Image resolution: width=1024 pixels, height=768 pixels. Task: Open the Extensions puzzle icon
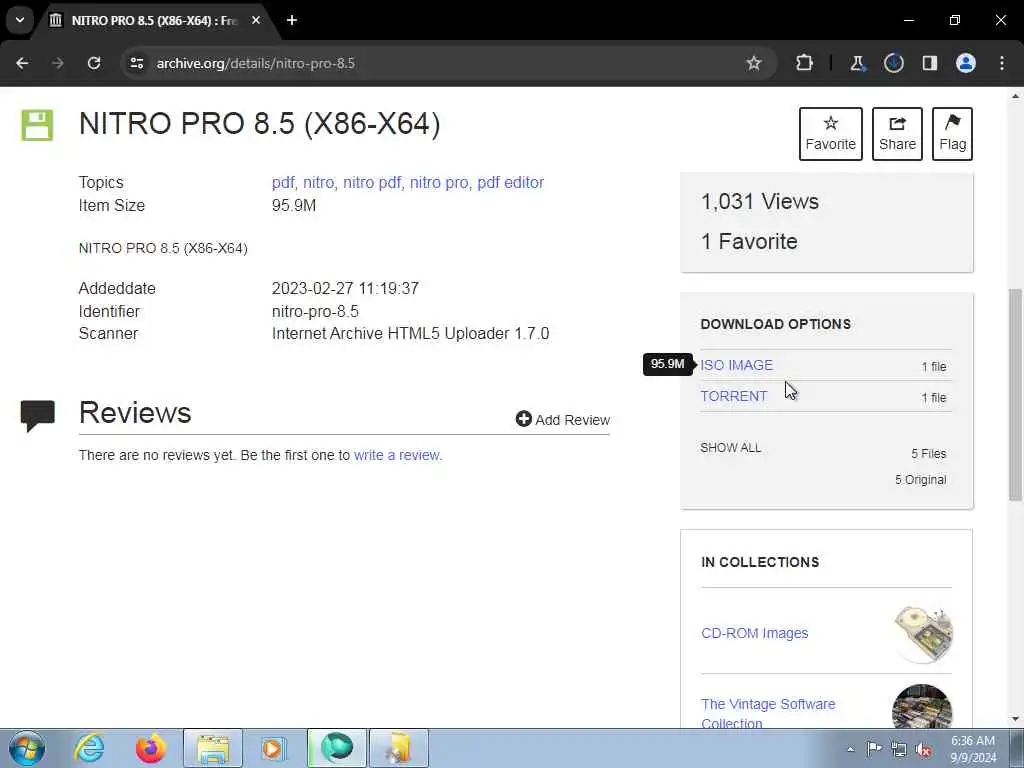pyautogui.click(x=805, y=63)
